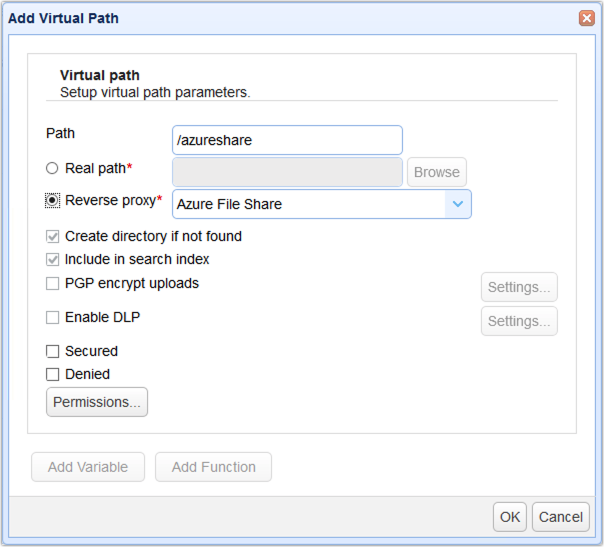
Task: Click the Add Function button
Action: (213, 467)
